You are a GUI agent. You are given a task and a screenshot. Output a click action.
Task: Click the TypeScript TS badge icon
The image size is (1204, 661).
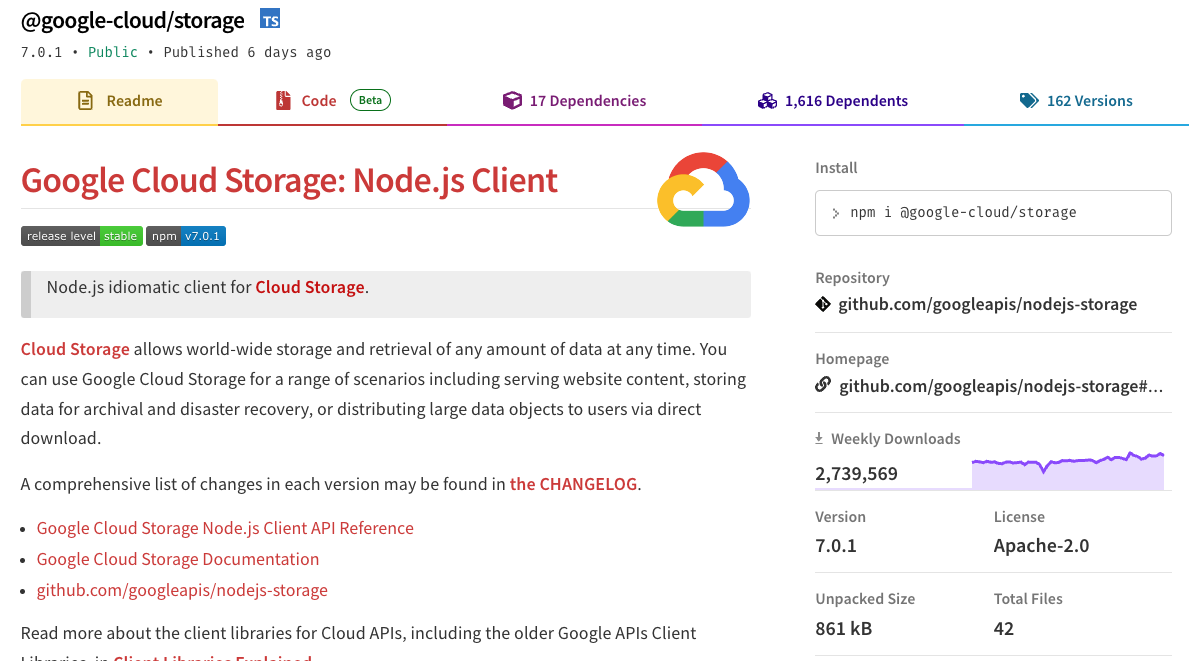pyautogui.click(x=270, y=19)
